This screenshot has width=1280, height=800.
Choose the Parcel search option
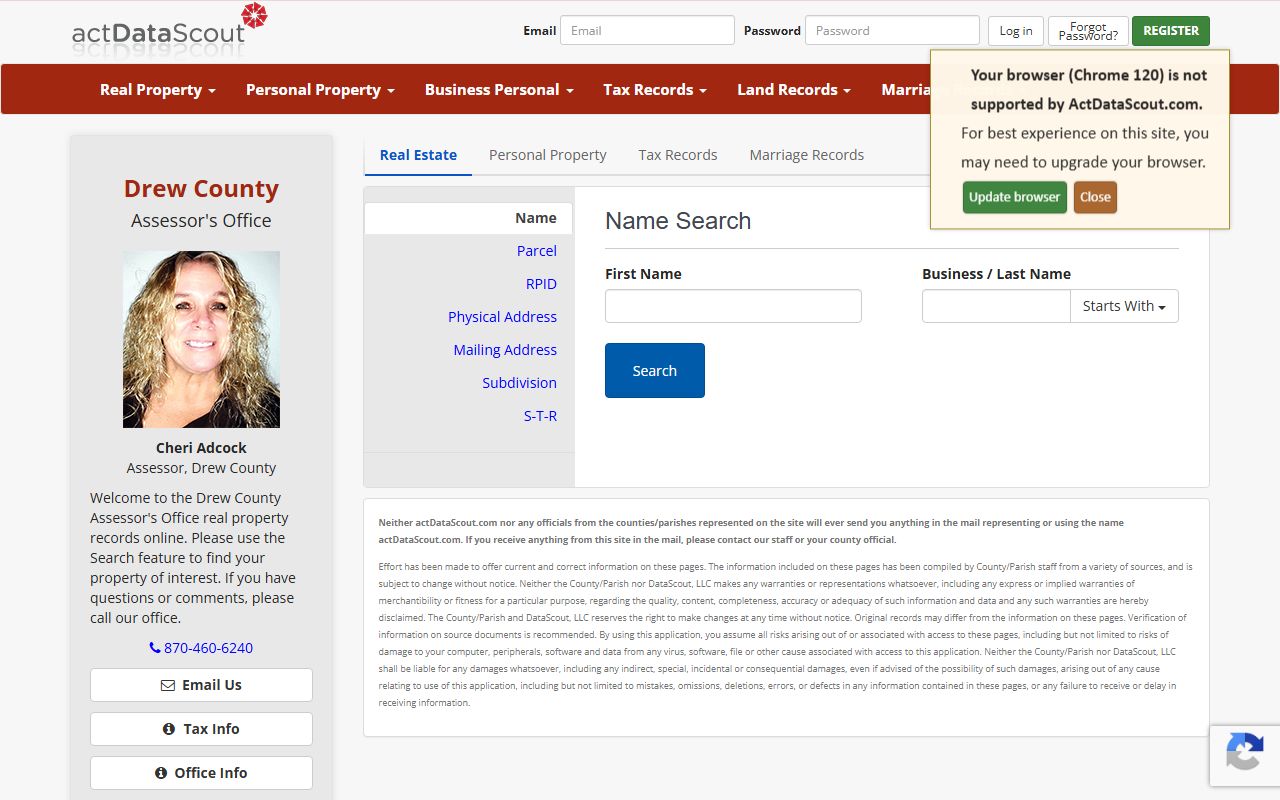pos(537,251)
